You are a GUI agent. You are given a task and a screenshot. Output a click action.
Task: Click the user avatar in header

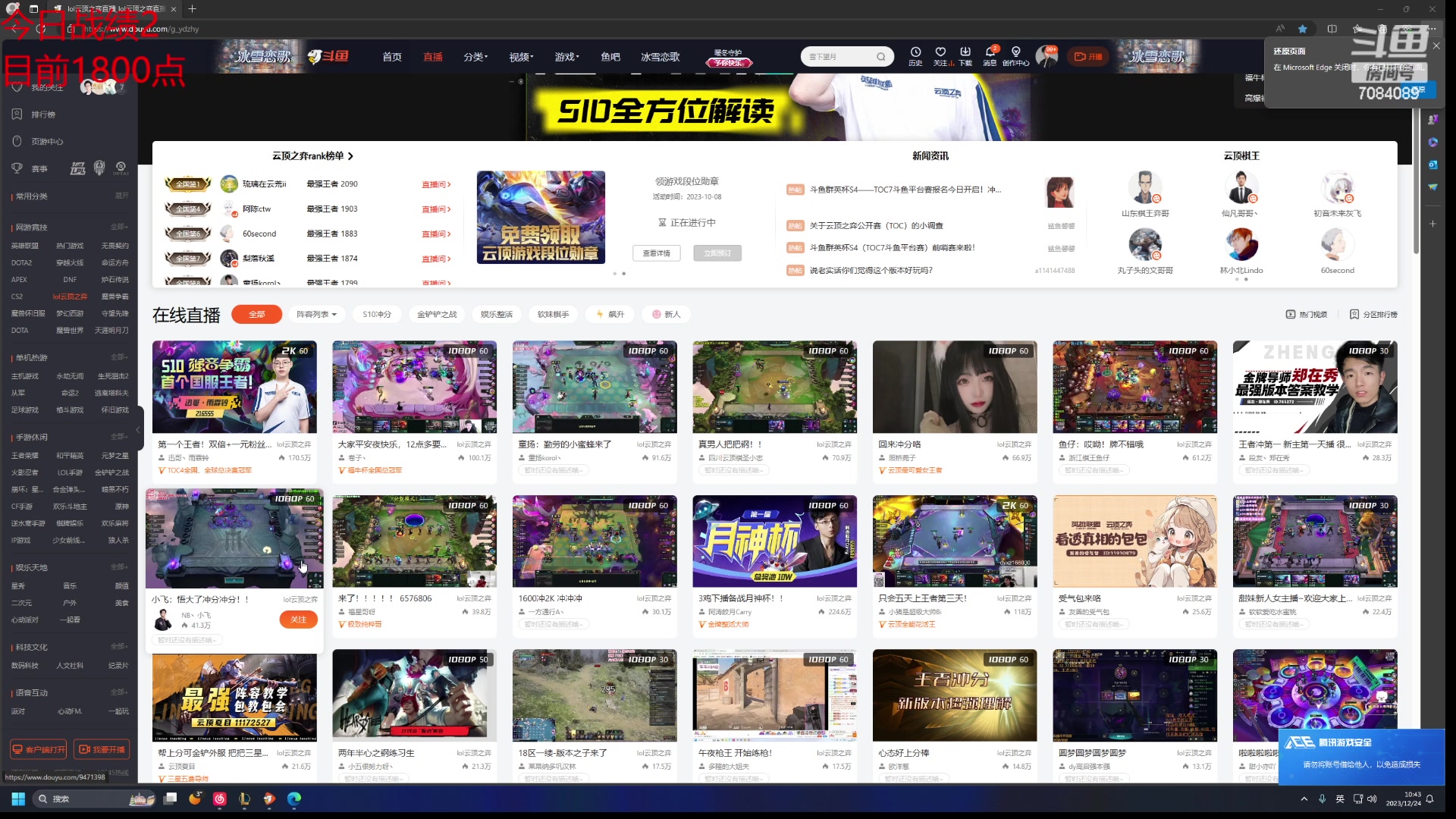coord(1047,57)
